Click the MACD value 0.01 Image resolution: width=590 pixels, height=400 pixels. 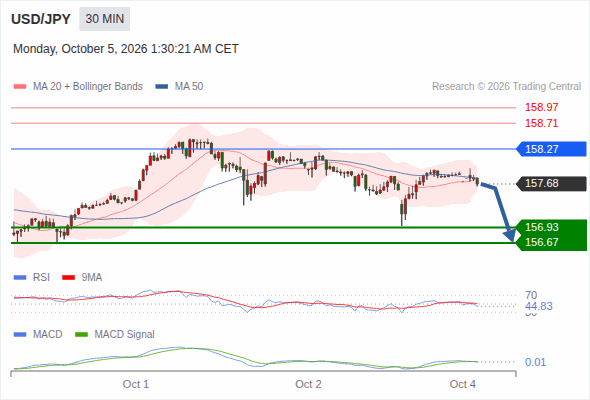coord(535,362)
